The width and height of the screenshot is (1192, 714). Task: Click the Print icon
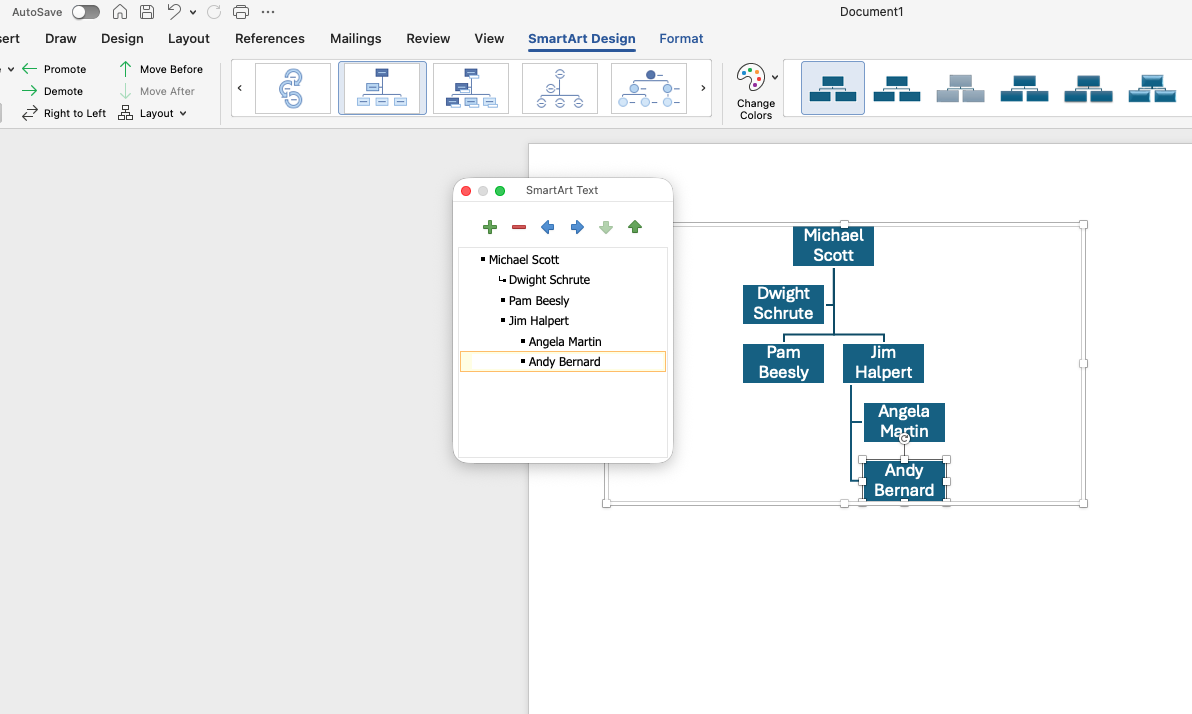pos(241,12)
